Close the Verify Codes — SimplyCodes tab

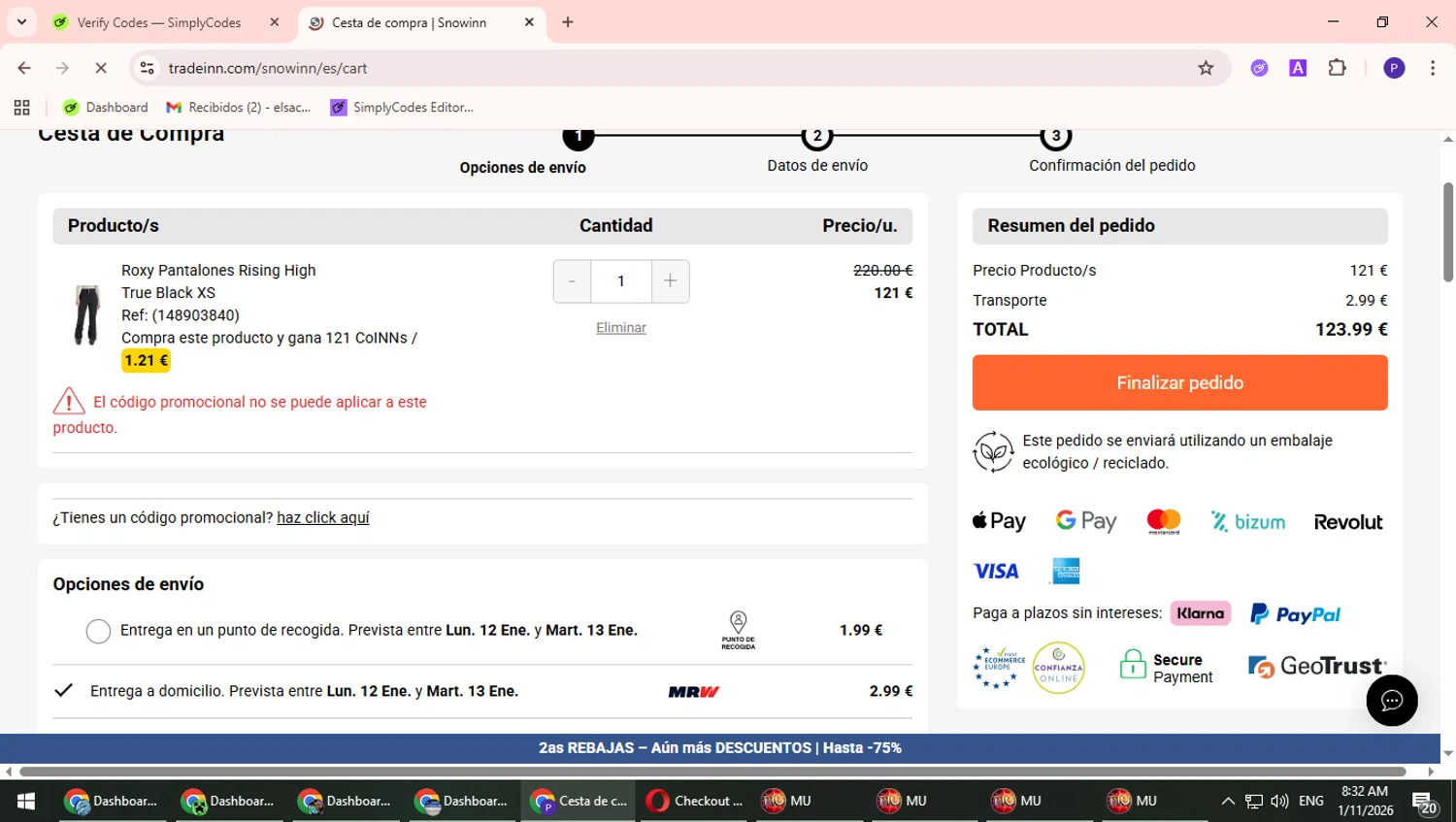pos(275,22)
